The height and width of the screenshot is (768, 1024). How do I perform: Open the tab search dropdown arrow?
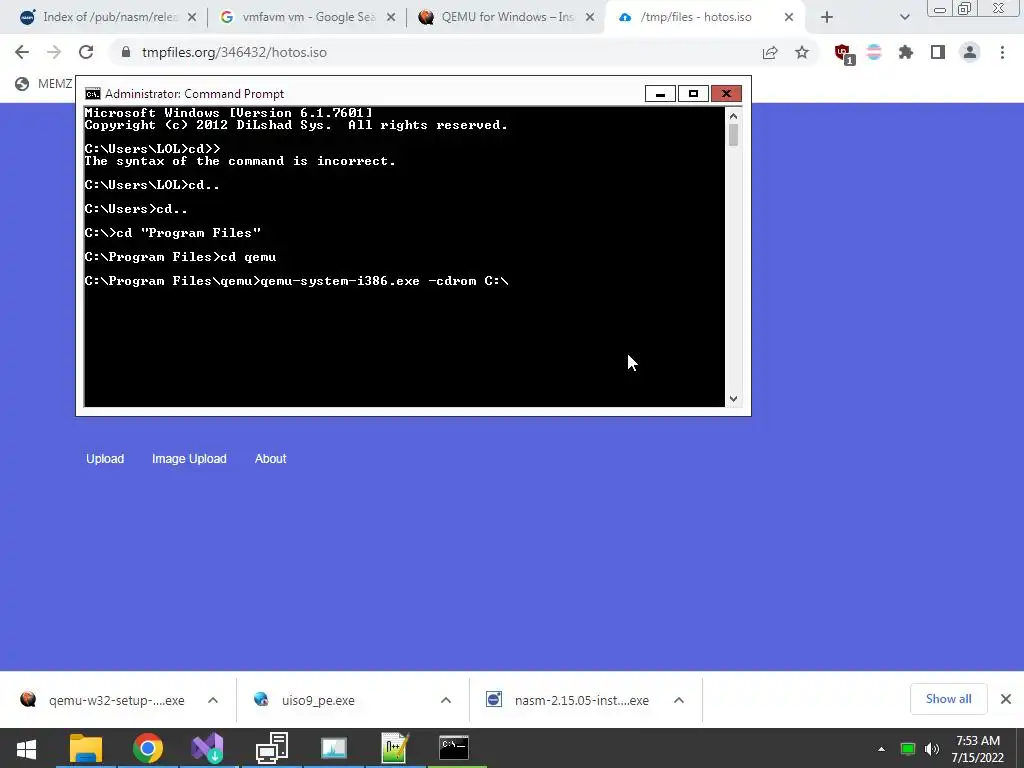tap(904, 18)
